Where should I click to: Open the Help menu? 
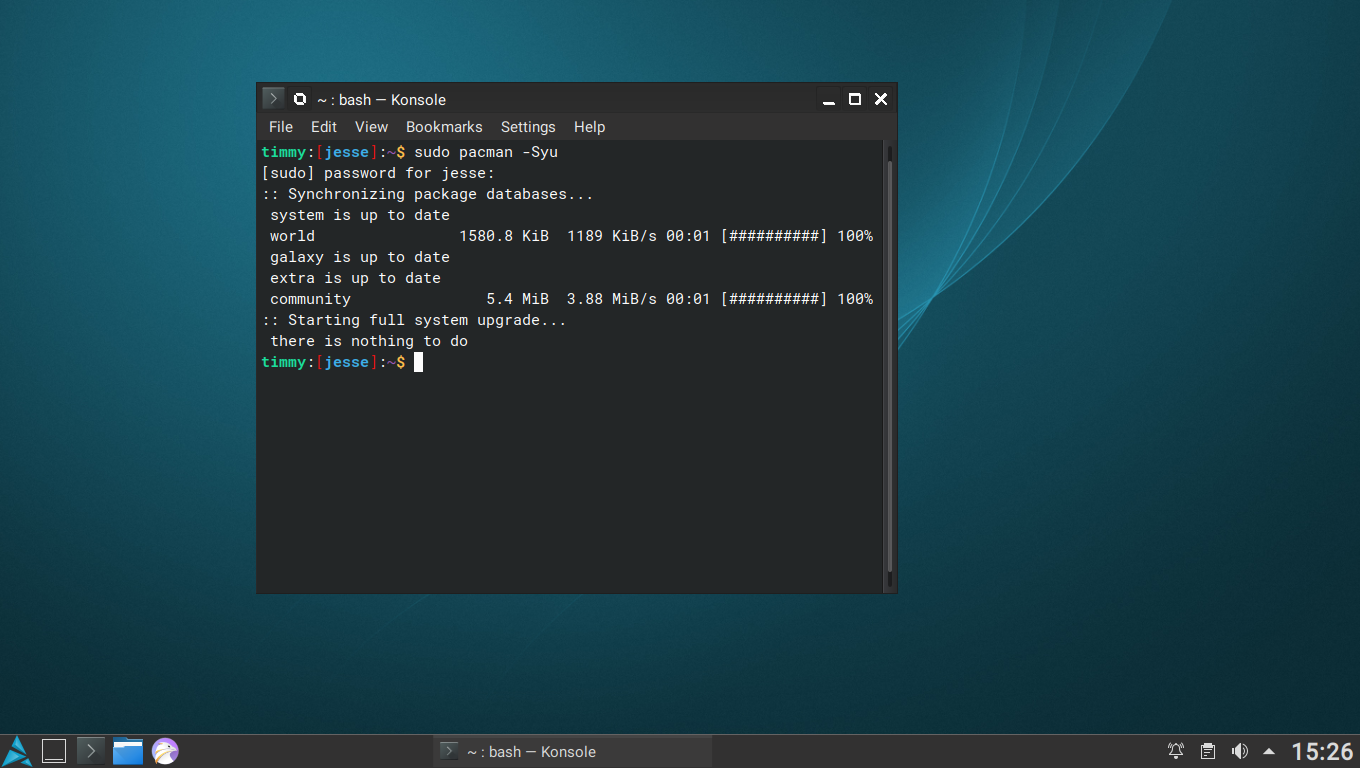pos(589,127)
